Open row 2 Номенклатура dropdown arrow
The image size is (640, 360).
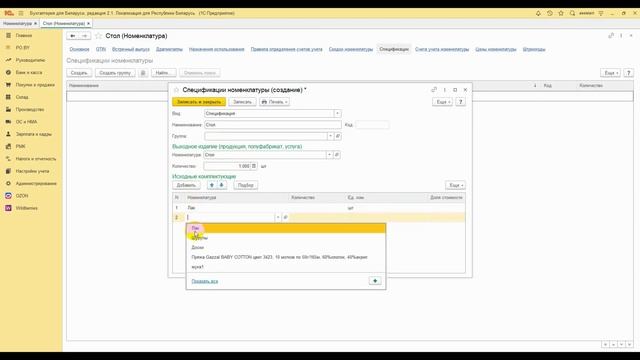pyautogui.click(x=278, y=218)
